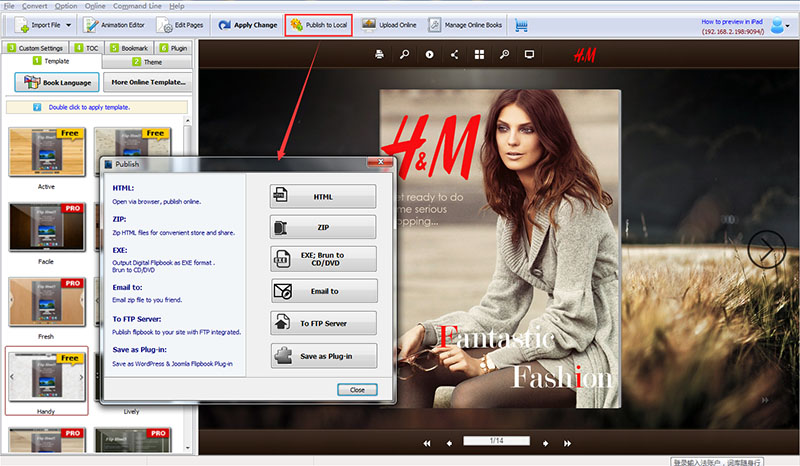Publish as ZIP in the Publish dialog
The width and height of the screenshot is (800, 466).
coord(323,227)
